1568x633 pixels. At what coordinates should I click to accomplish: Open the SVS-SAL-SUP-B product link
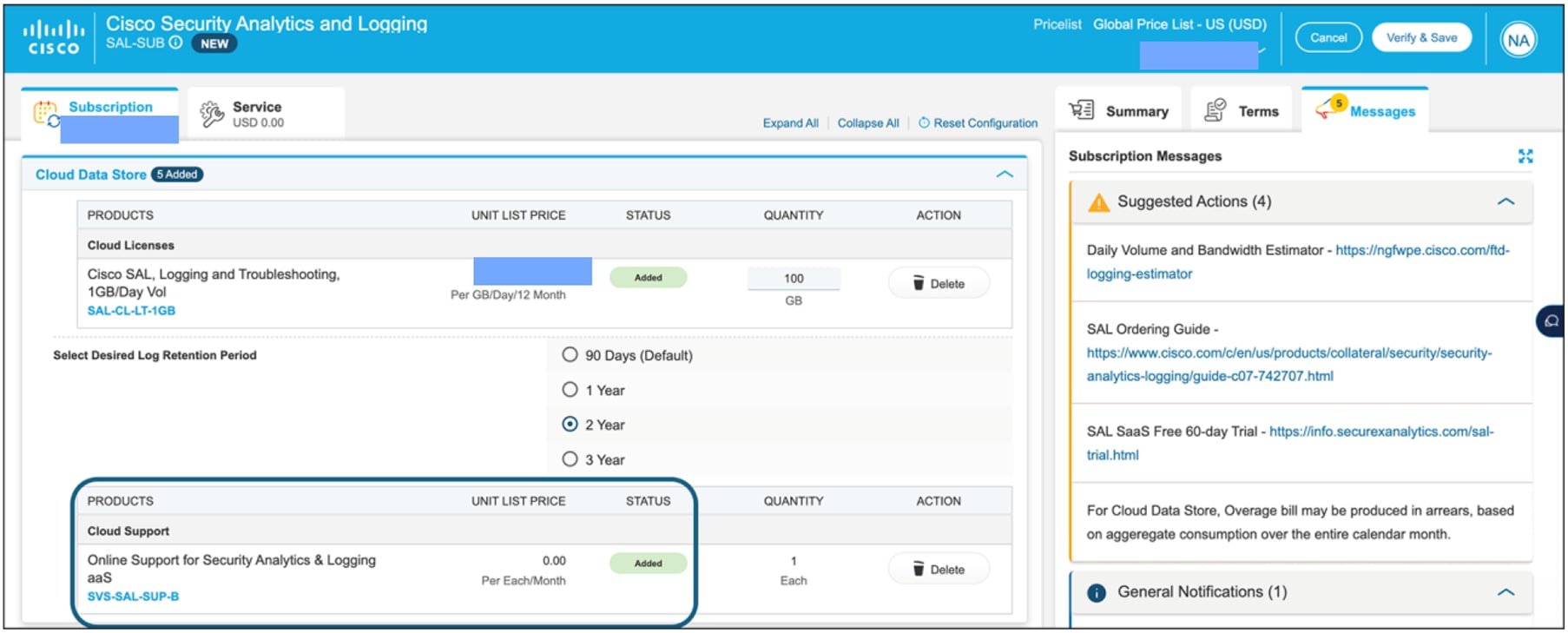(133, 597)
